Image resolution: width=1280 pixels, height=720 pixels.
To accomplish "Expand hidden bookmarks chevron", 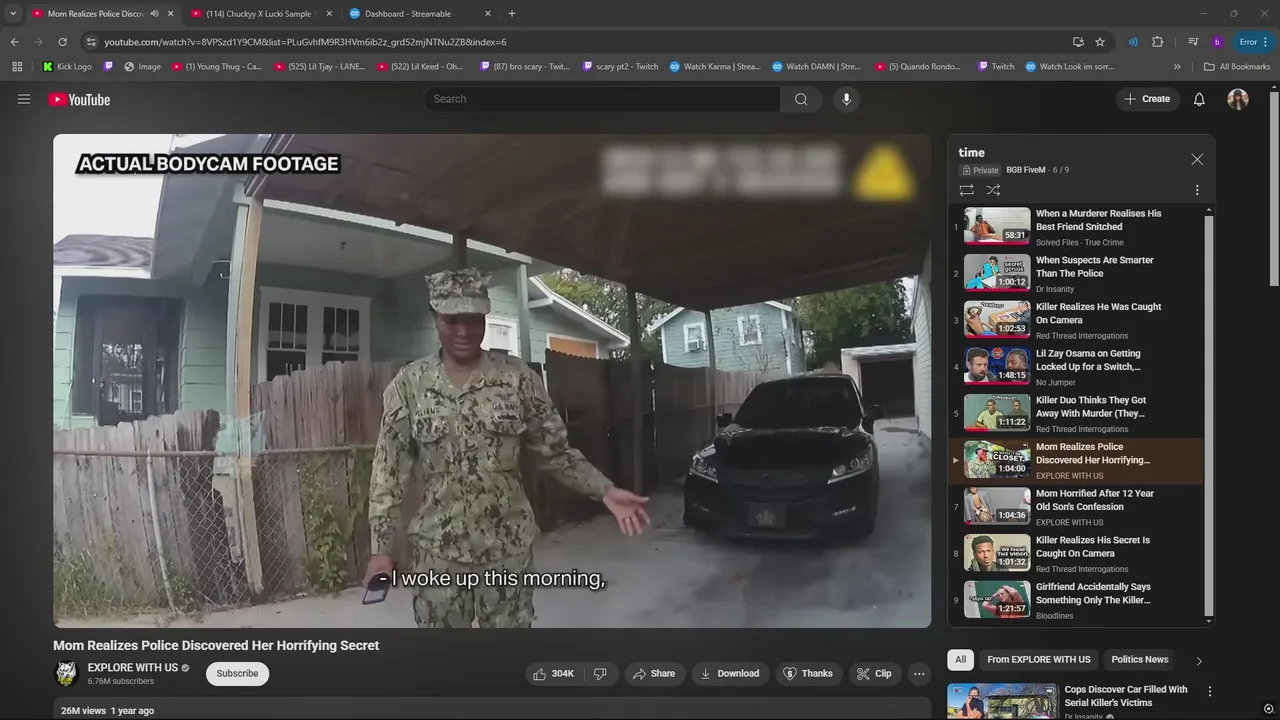I will (x=1177, y=67).
